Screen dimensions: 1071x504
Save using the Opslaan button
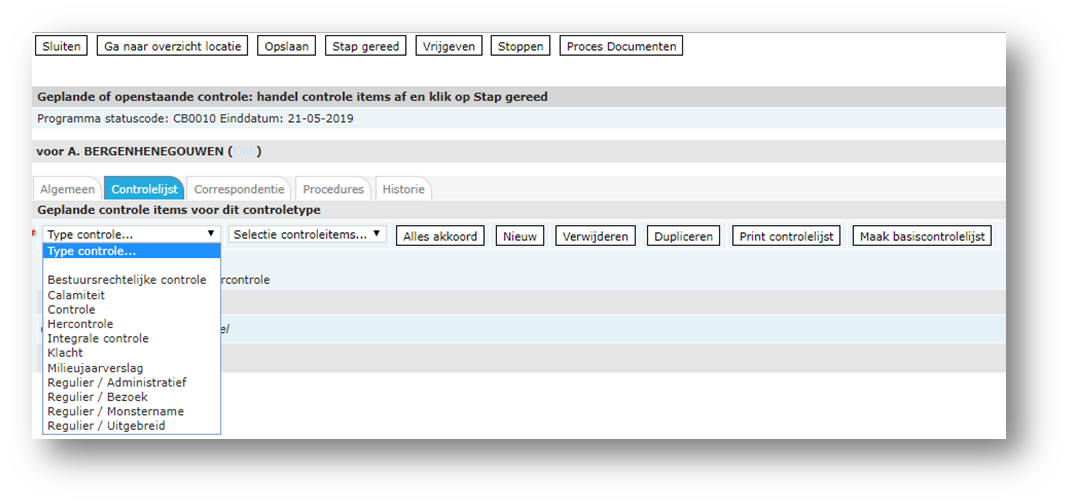click(x=288, y=46)
